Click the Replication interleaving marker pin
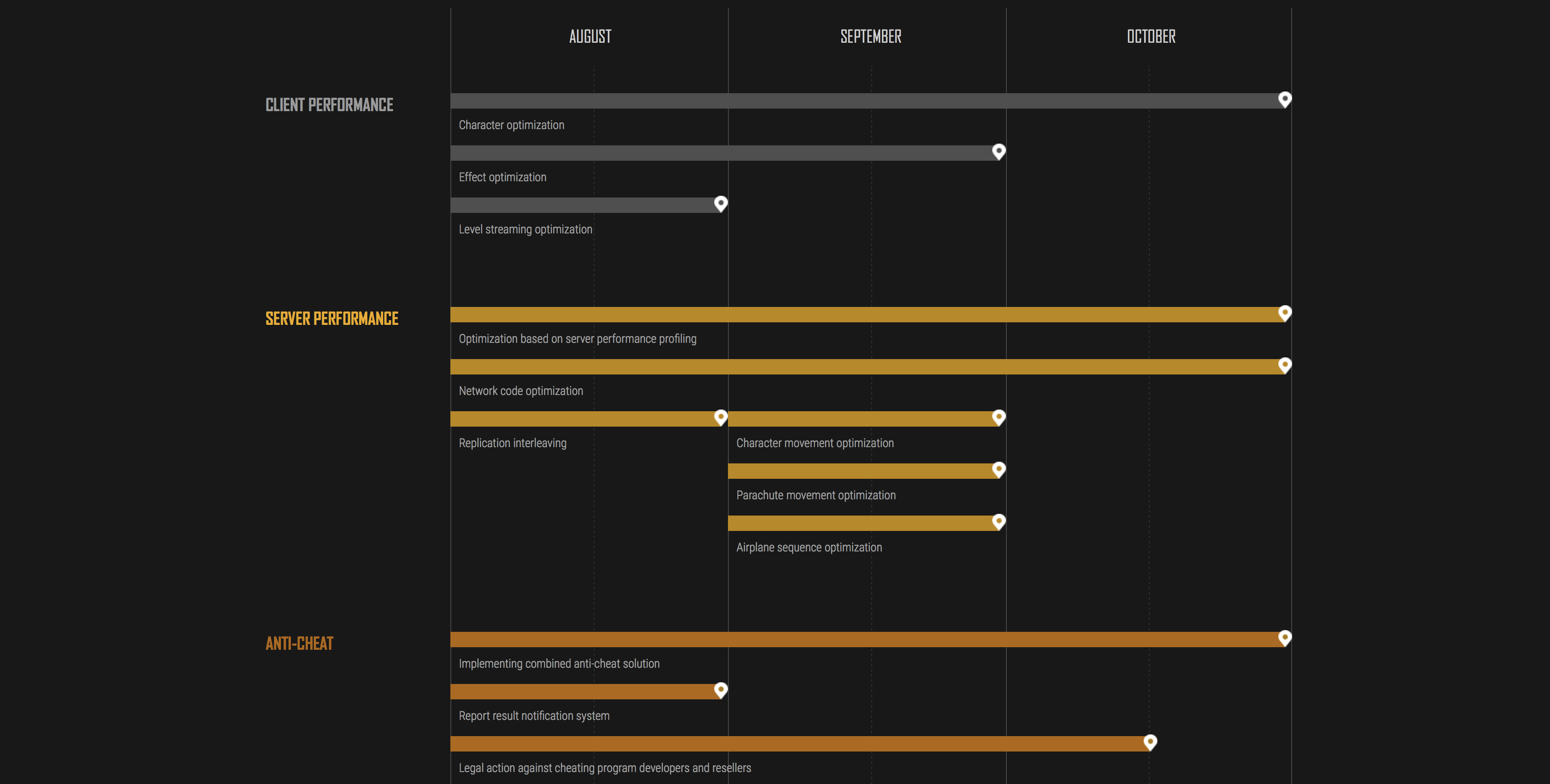The image size is (1550, 784). (x=721, y=417)
